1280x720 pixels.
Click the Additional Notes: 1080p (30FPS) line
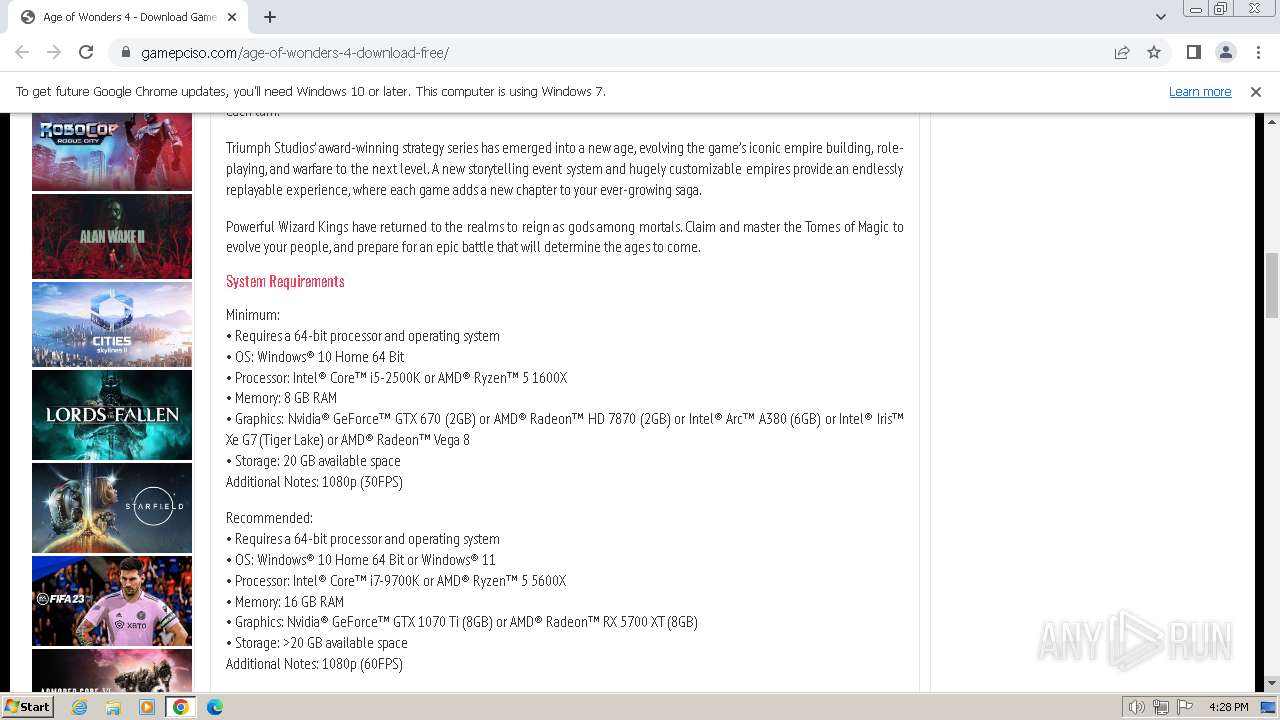(x=314, y=482)
